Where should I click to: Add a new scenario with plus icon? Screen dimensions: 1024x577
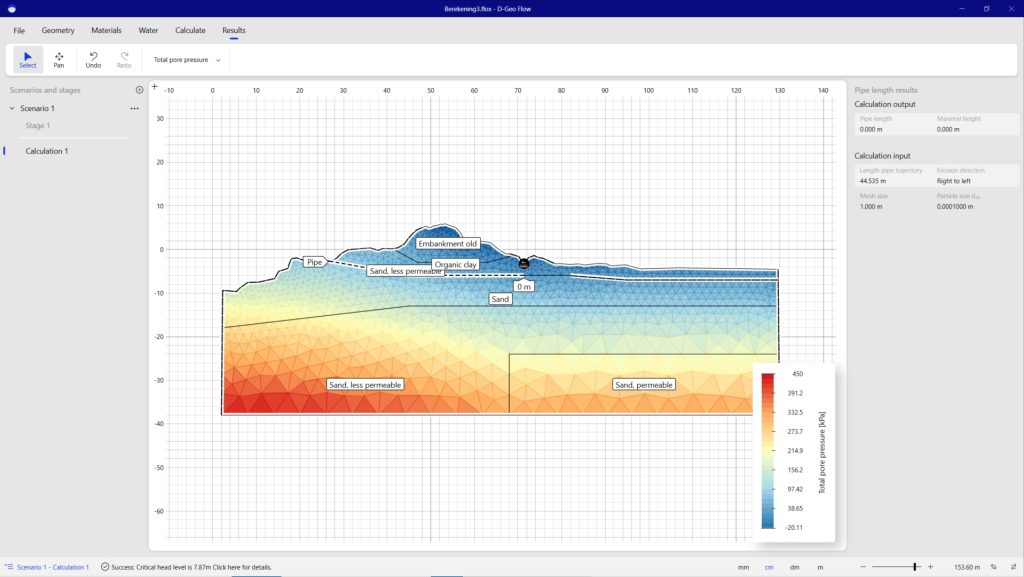(x=139, y=90)
